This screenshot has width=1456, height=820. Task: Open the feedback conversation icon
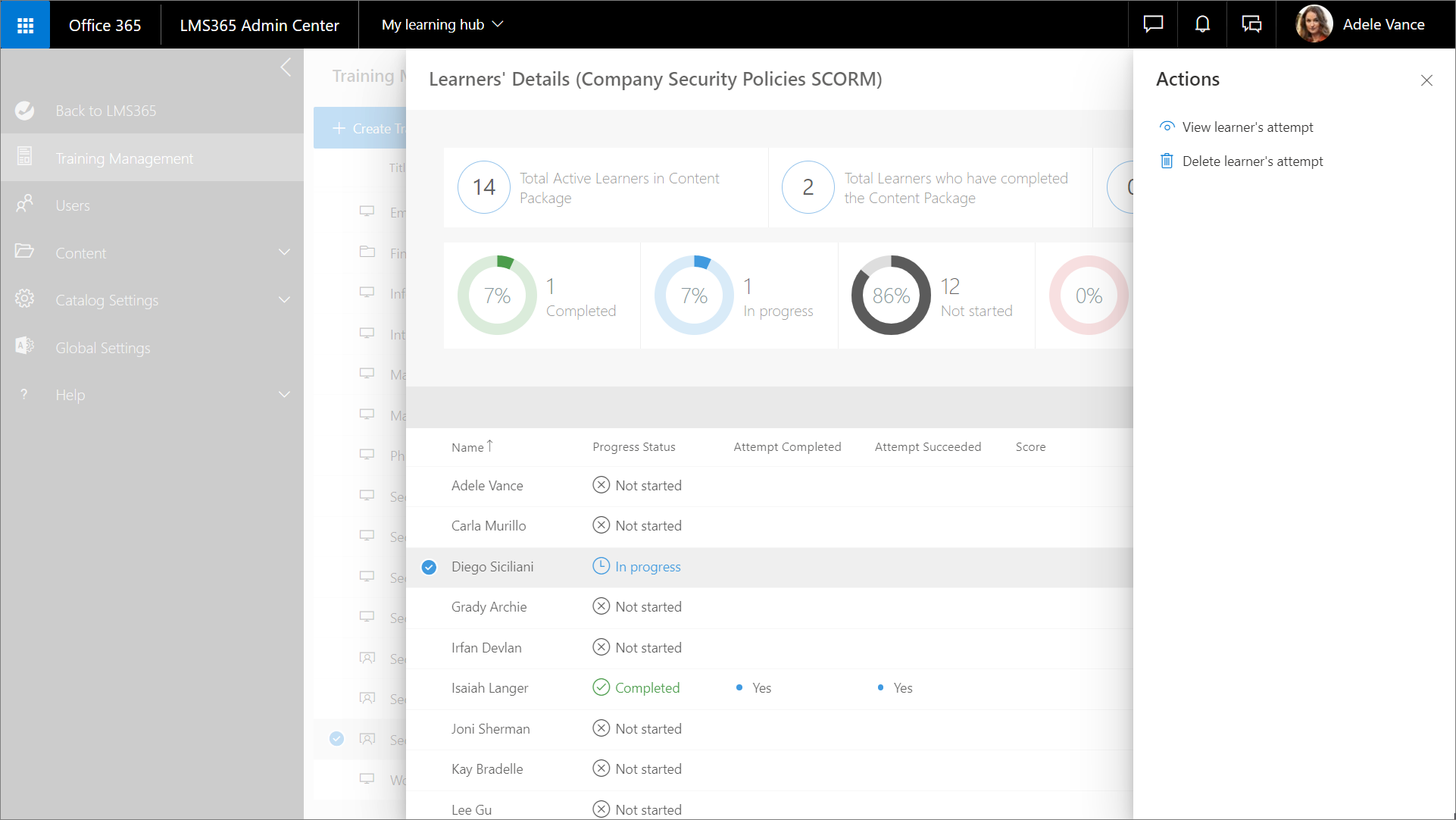point(1251,24)
